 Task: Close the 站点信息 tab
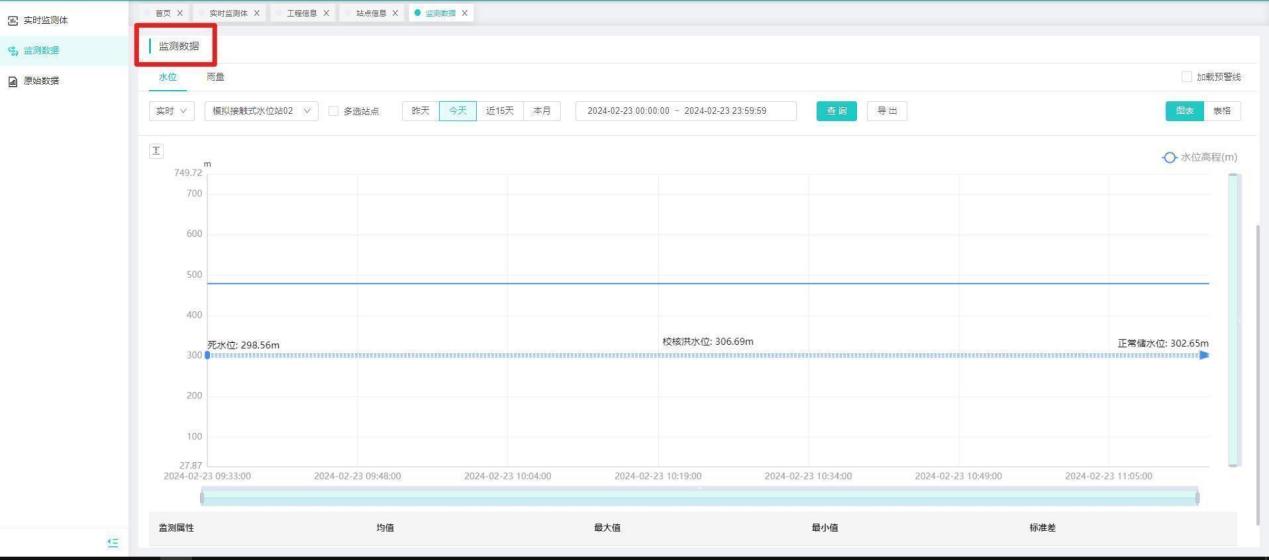pos(395,13)
